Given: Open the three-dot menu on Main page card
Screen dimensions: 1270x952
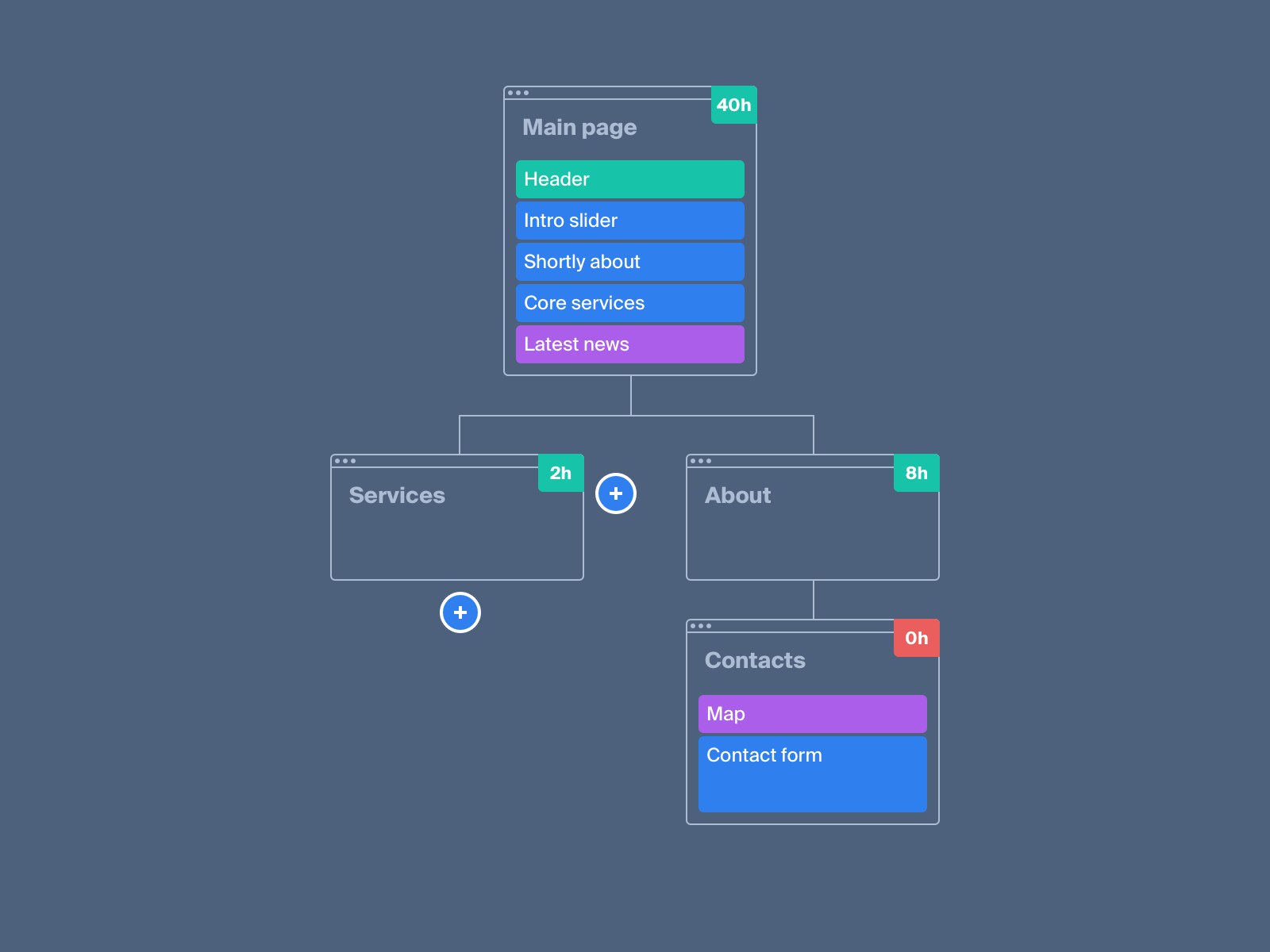Looking at the screenshot, I should pyautogui.click(x=518, y=93).
